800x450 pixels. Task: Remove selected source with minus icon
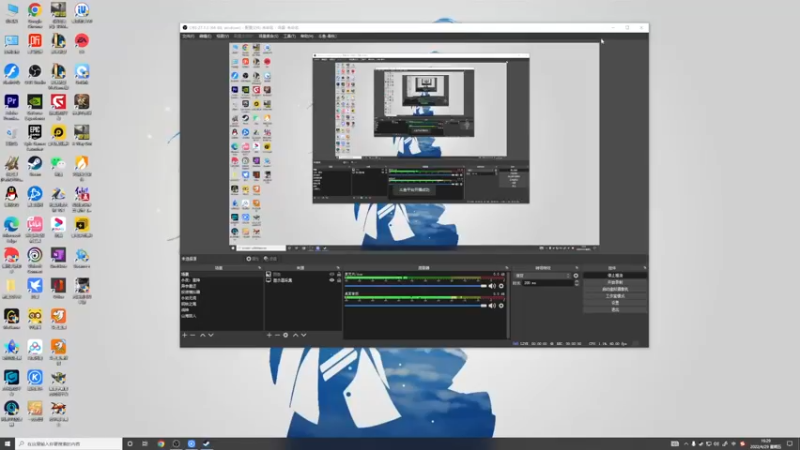click(277, 335)
